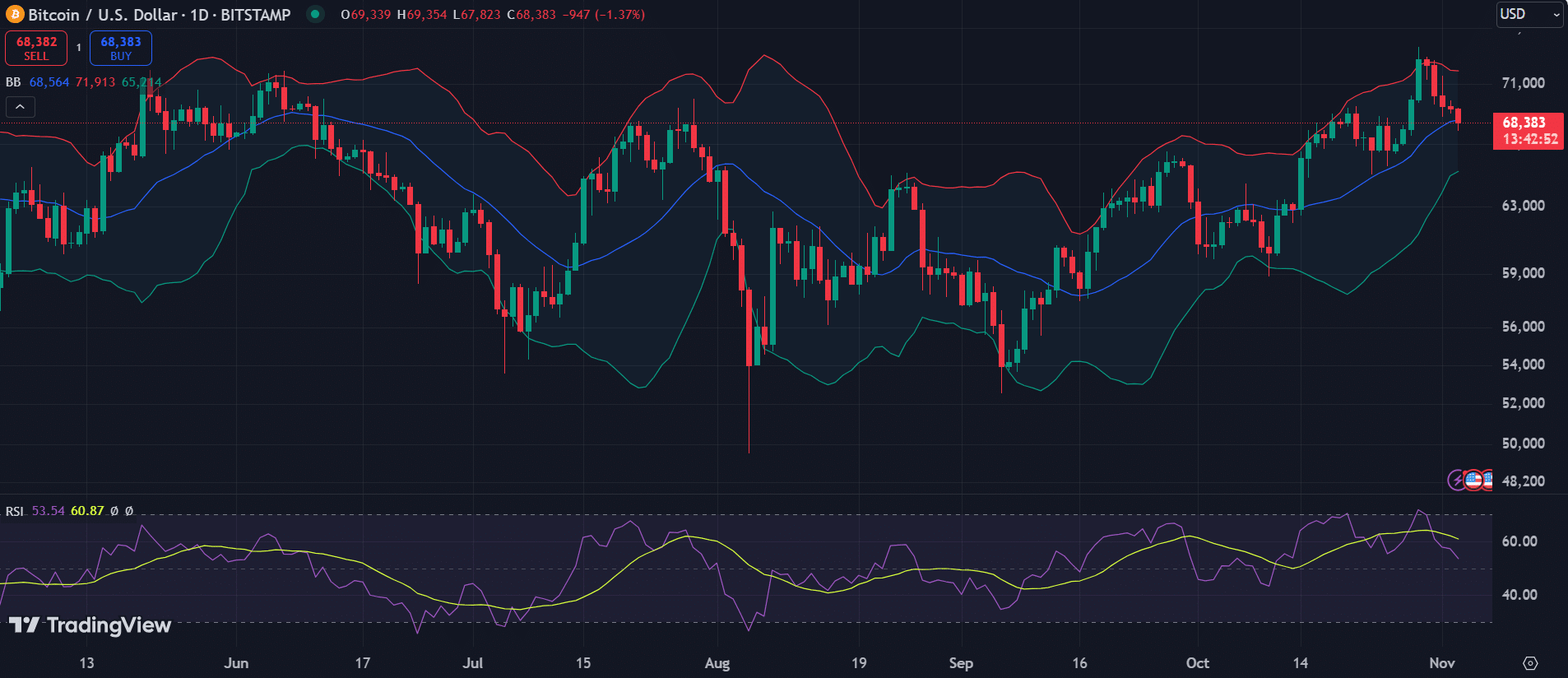The height and width of the screenshot is (678, 1568).
Task: Click the RSI moving average value 60.87
Action: [x=87, y=511]
